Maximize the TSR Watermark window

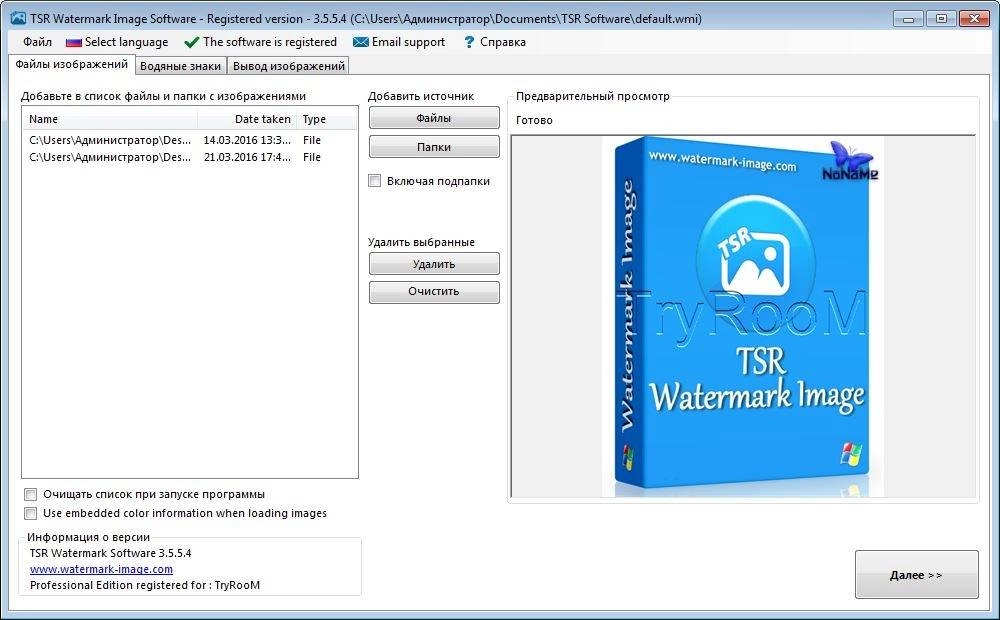(941, 18)
